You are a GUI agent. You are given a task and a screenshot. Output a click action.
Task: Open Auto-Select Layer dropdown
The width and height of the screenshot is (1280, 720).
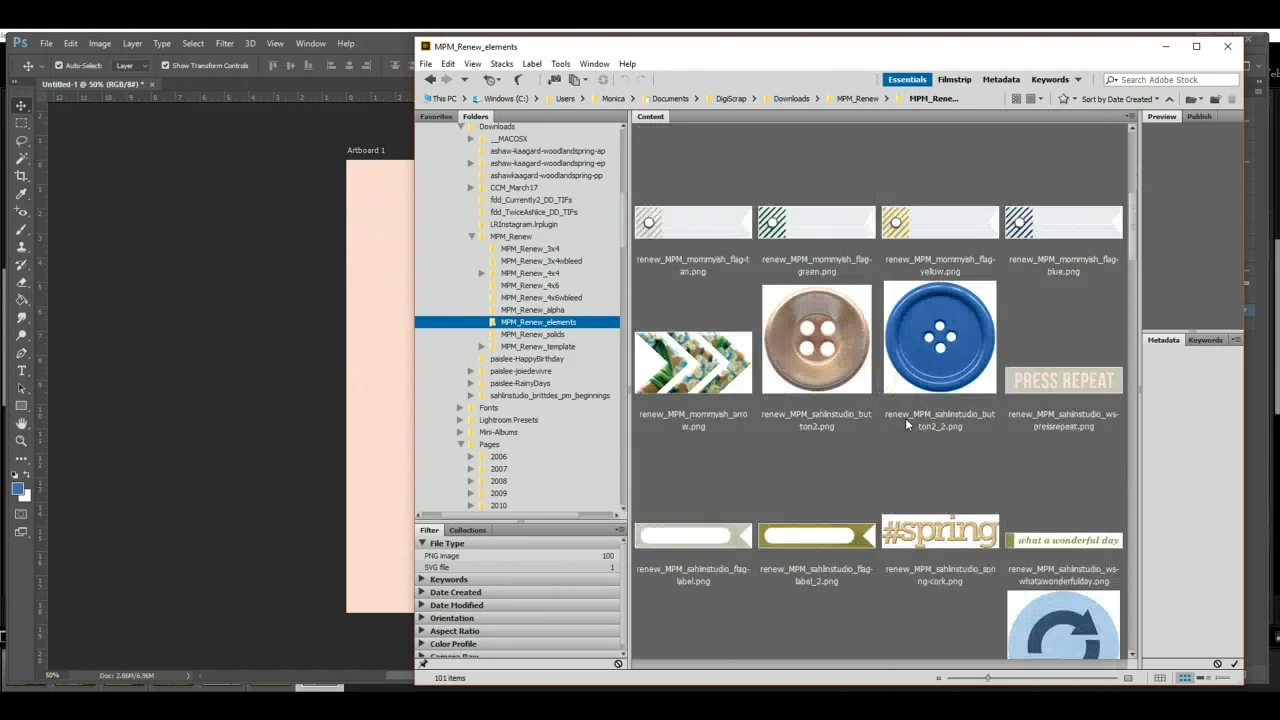131,66
